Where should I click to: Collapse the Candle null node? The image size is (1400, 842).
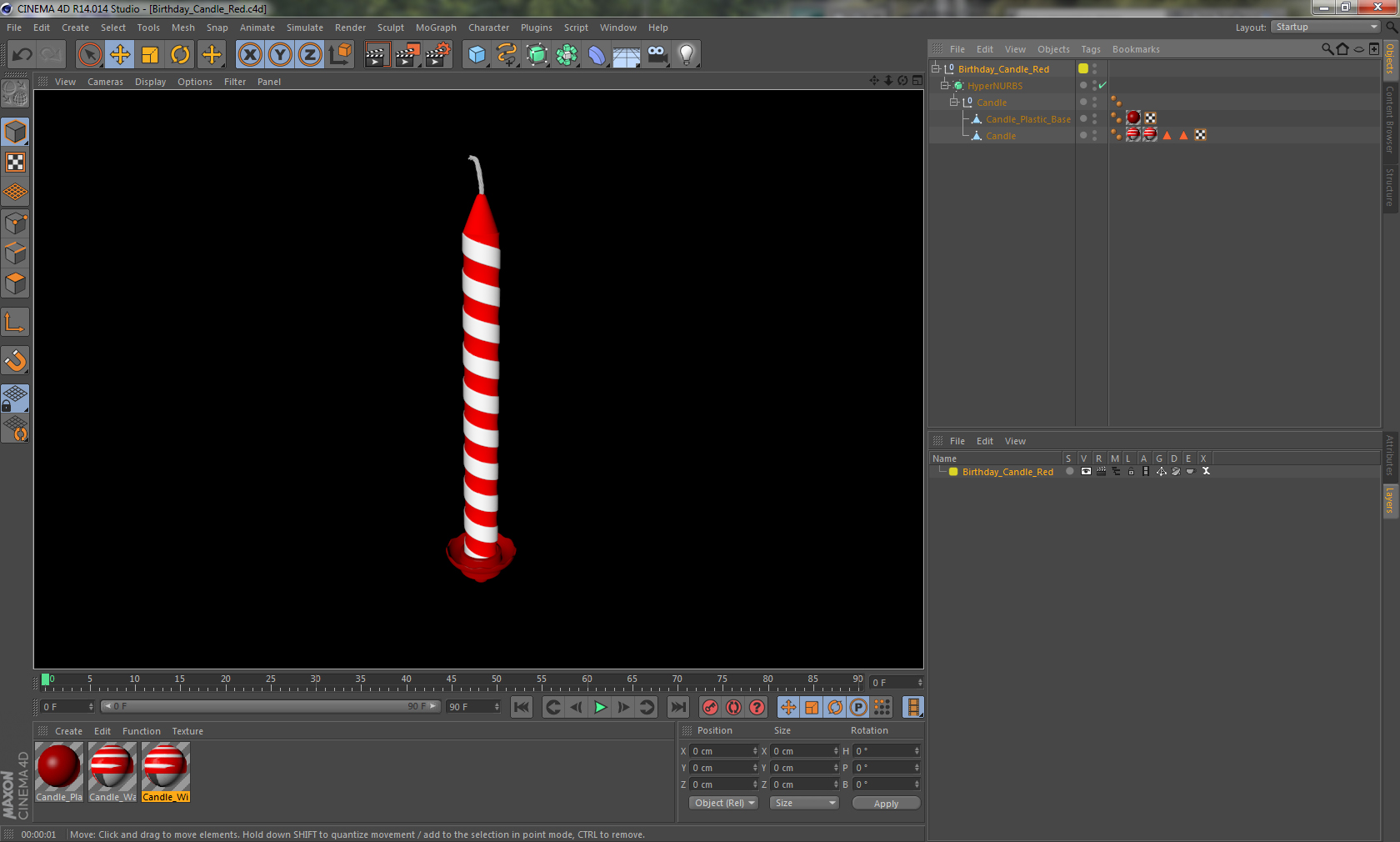coord(954,102)
